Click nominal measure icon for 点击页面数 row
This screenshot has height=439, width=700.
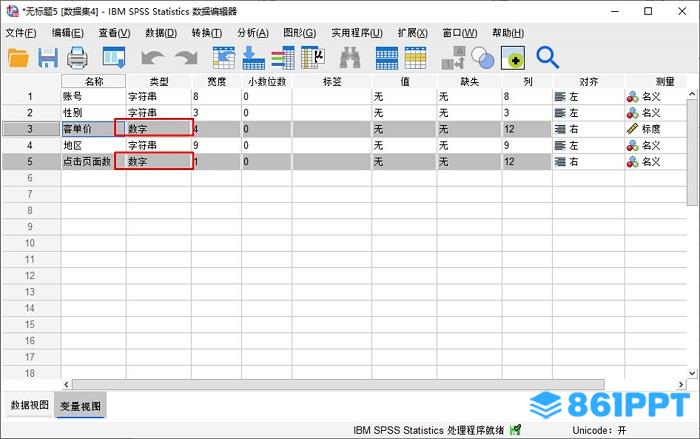coord(633,162)
